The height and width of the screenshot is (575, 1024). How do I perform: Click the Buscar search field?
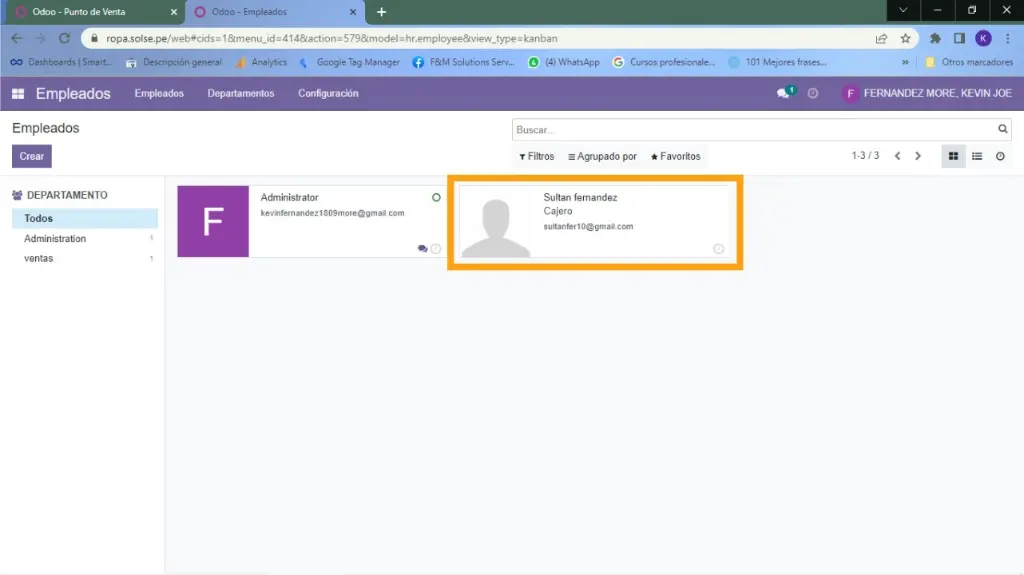click(750, 130)
